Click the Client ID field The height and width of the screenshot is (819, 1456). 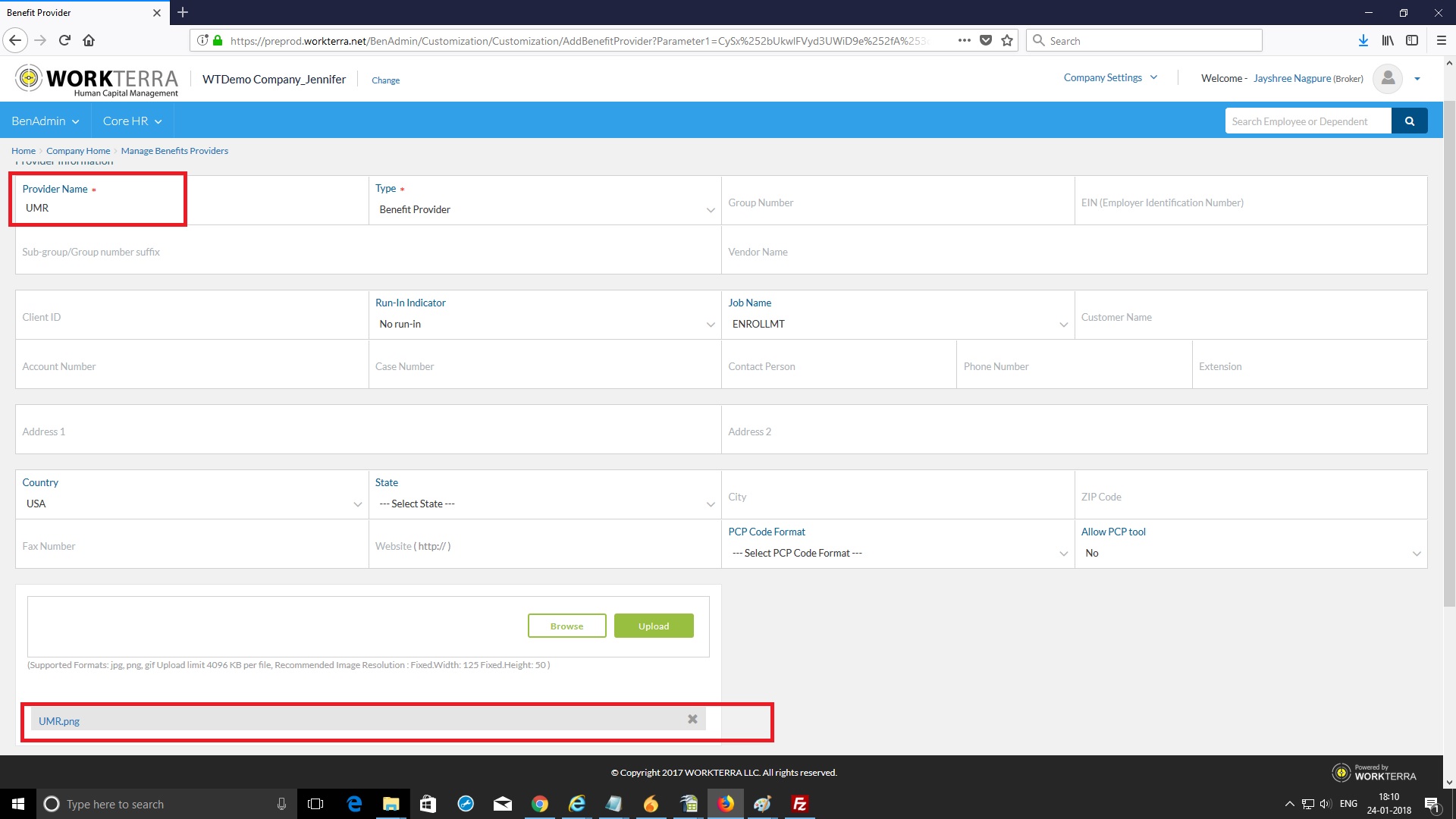pyautogui.click(x=192, y=315)
